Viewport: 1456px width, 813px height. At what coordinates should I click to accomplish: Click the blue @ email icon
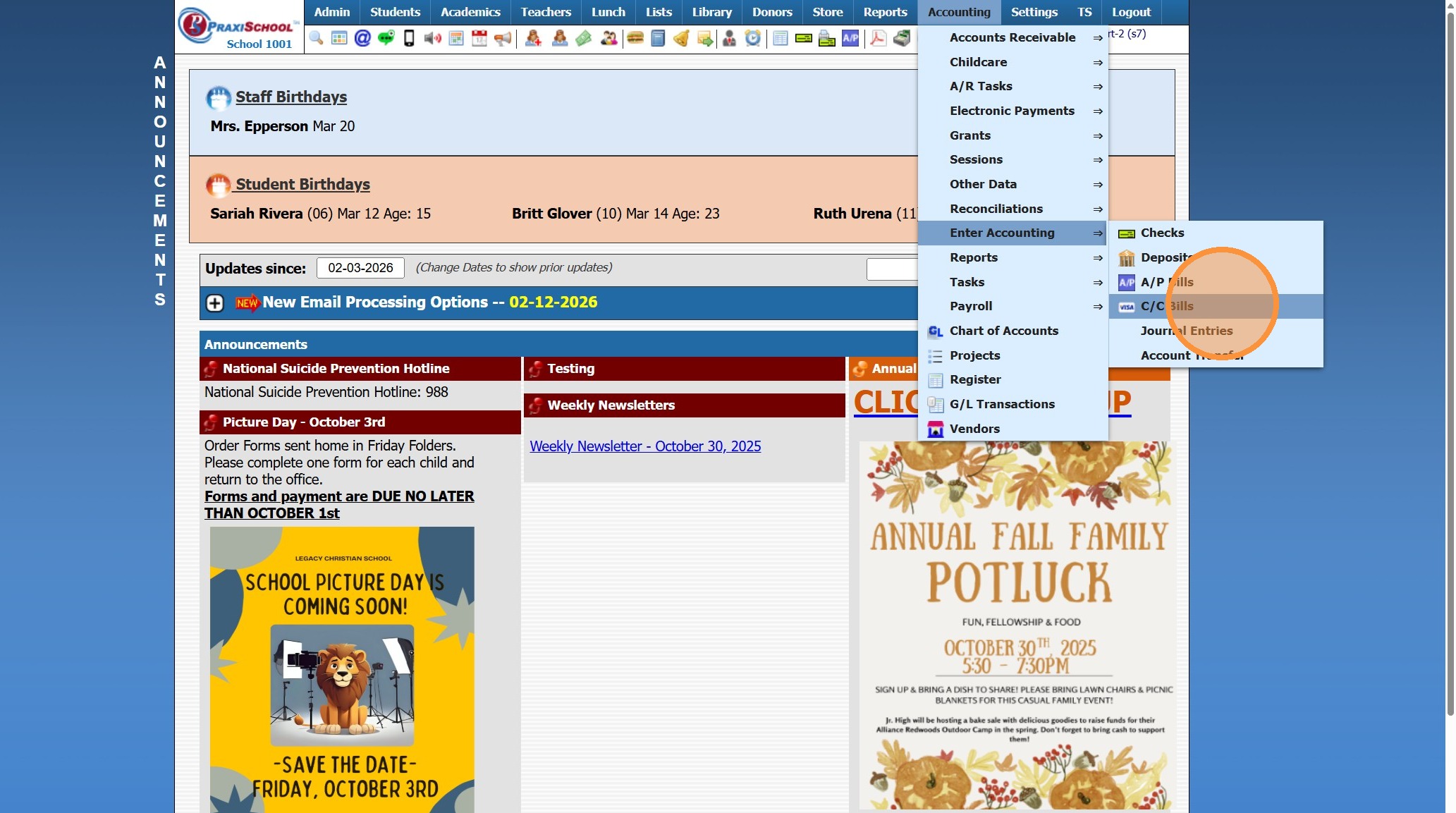[x=362, y=38]
